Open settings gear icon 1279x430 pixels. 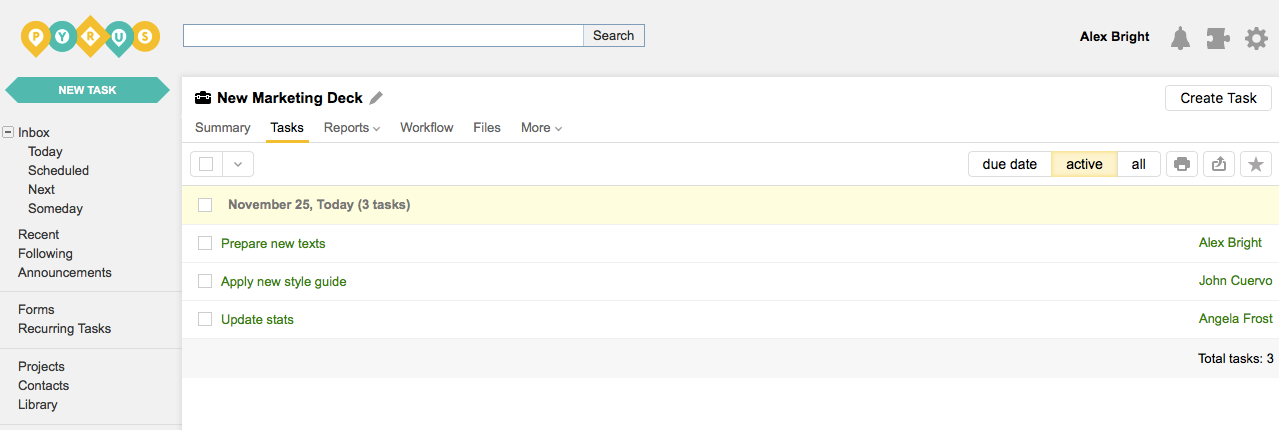(1256, 38)
